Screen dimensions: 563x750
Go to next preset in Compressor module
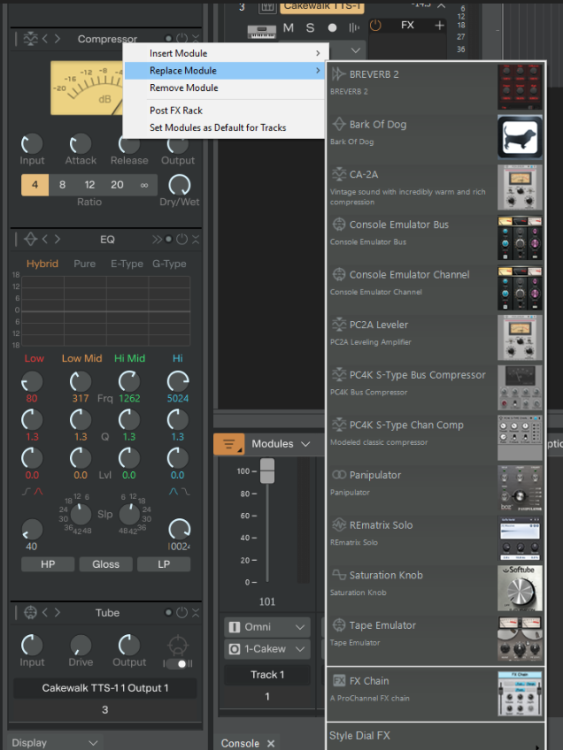click(57, 39)
